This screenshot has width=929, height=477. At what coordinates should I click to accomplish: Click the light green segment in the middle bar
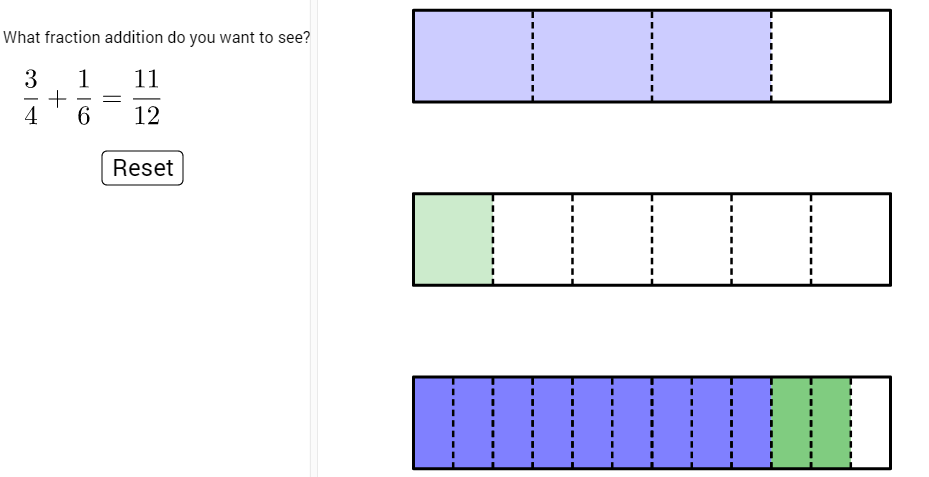(453, 239)
